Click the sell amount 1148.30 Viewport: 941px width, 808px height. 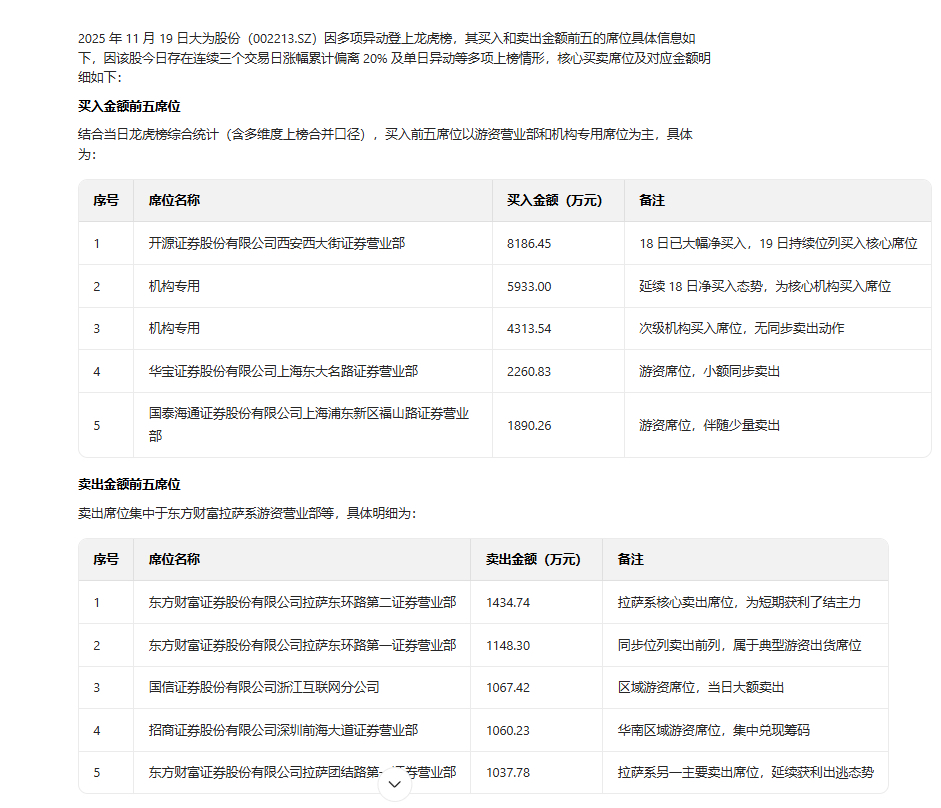click(x=508, y=646)
